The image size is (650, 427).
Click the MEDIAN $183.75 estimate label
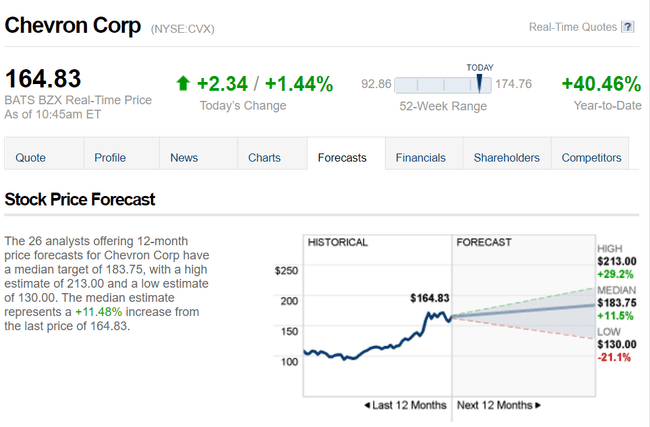[616, 302]
